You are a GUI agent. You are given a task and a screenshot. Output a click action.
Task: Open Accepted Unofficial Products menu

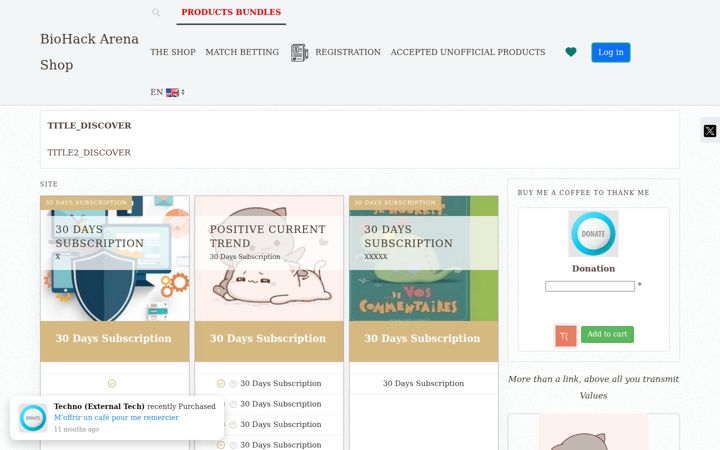(x=468, y=52)
